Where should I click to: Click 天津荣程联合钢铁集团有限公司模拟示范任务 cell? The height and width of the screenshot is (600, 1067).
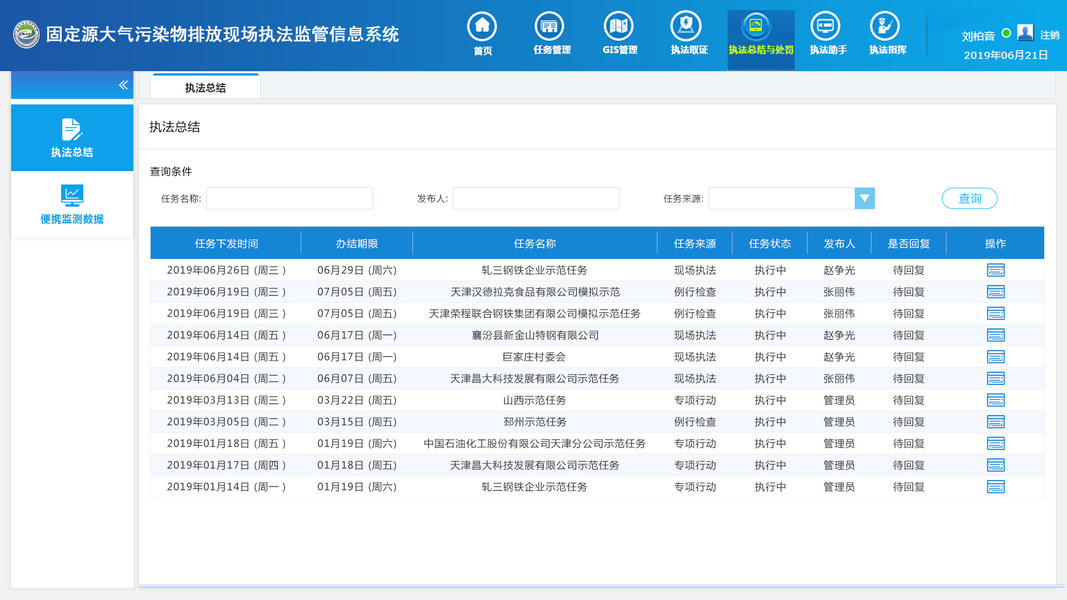pyautogui.click(x=535, y=314)
